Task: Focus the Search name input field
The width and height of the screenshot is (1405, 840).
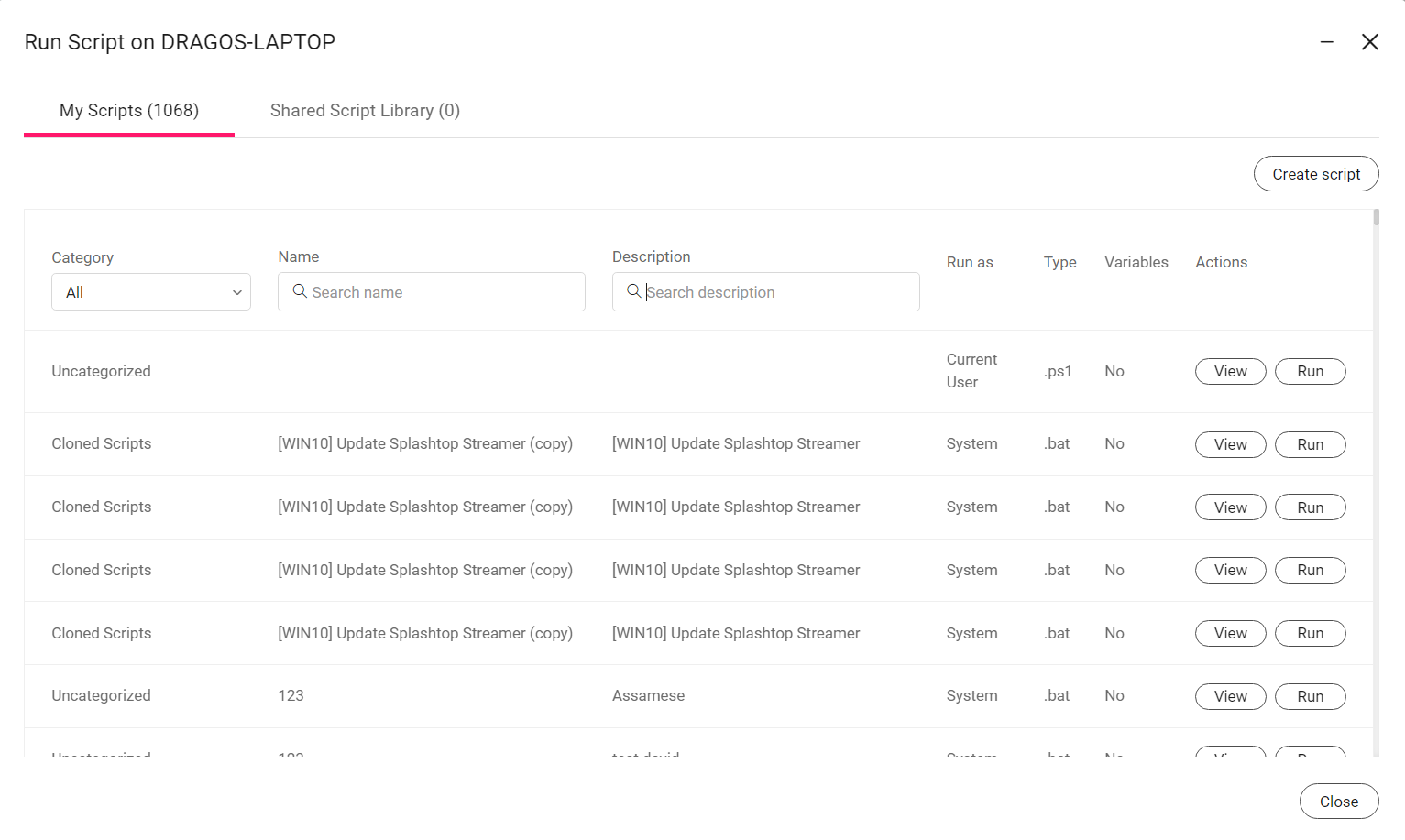Action: pyautogui.click(x=432, y=292)
